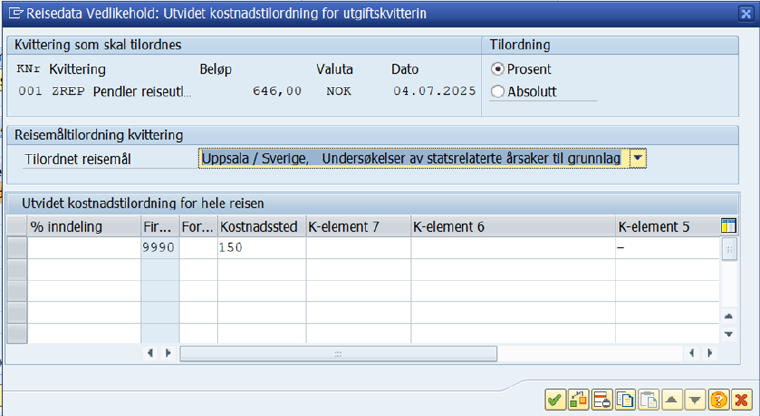Viewport: 760px width, 416px height.
Task: Click the change assignment icon with green and orange squares
Action: coord(578,400)
